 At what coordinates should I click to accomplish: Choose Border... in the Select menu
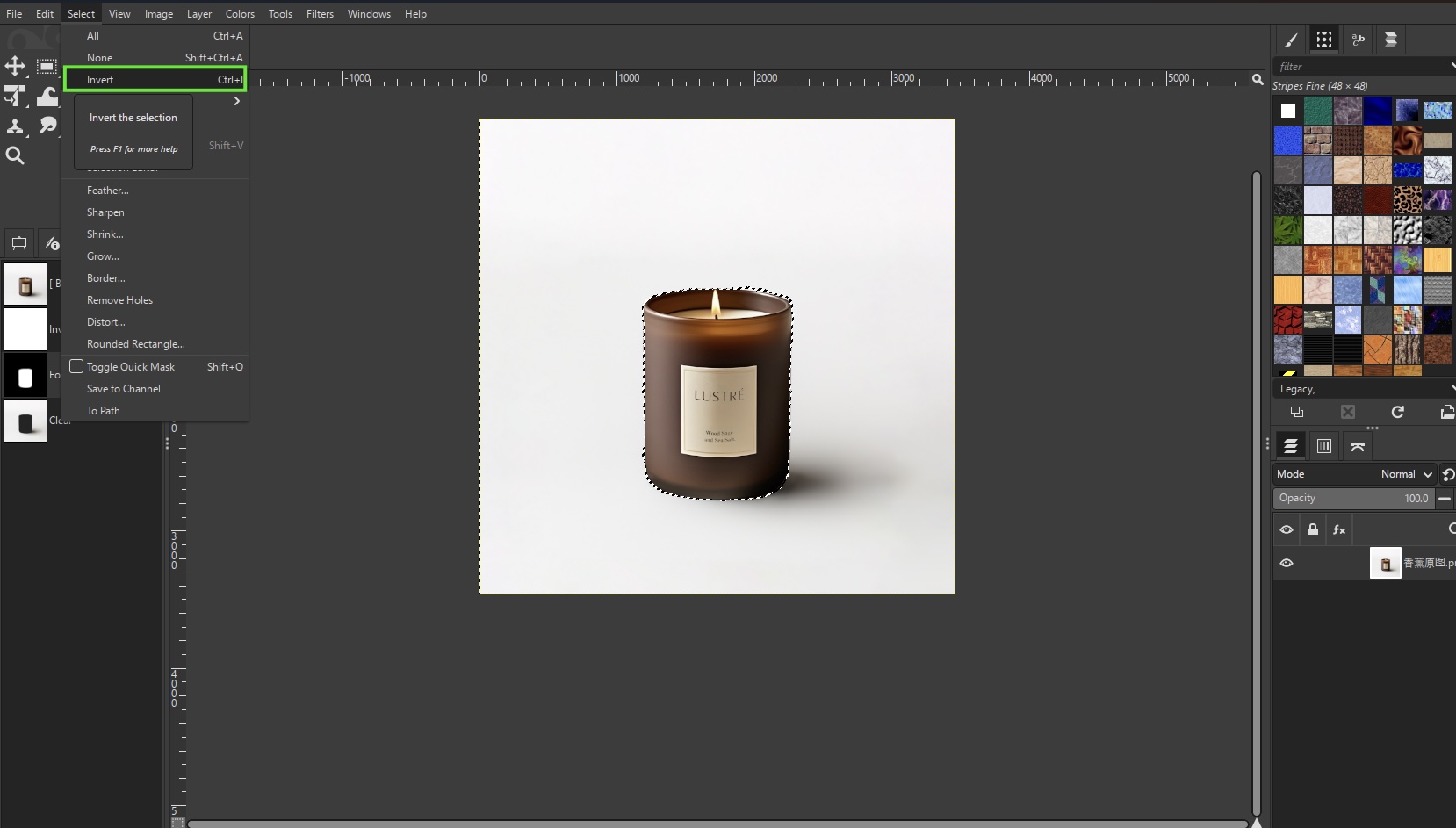pyautogui.click(x=155, y=278)
